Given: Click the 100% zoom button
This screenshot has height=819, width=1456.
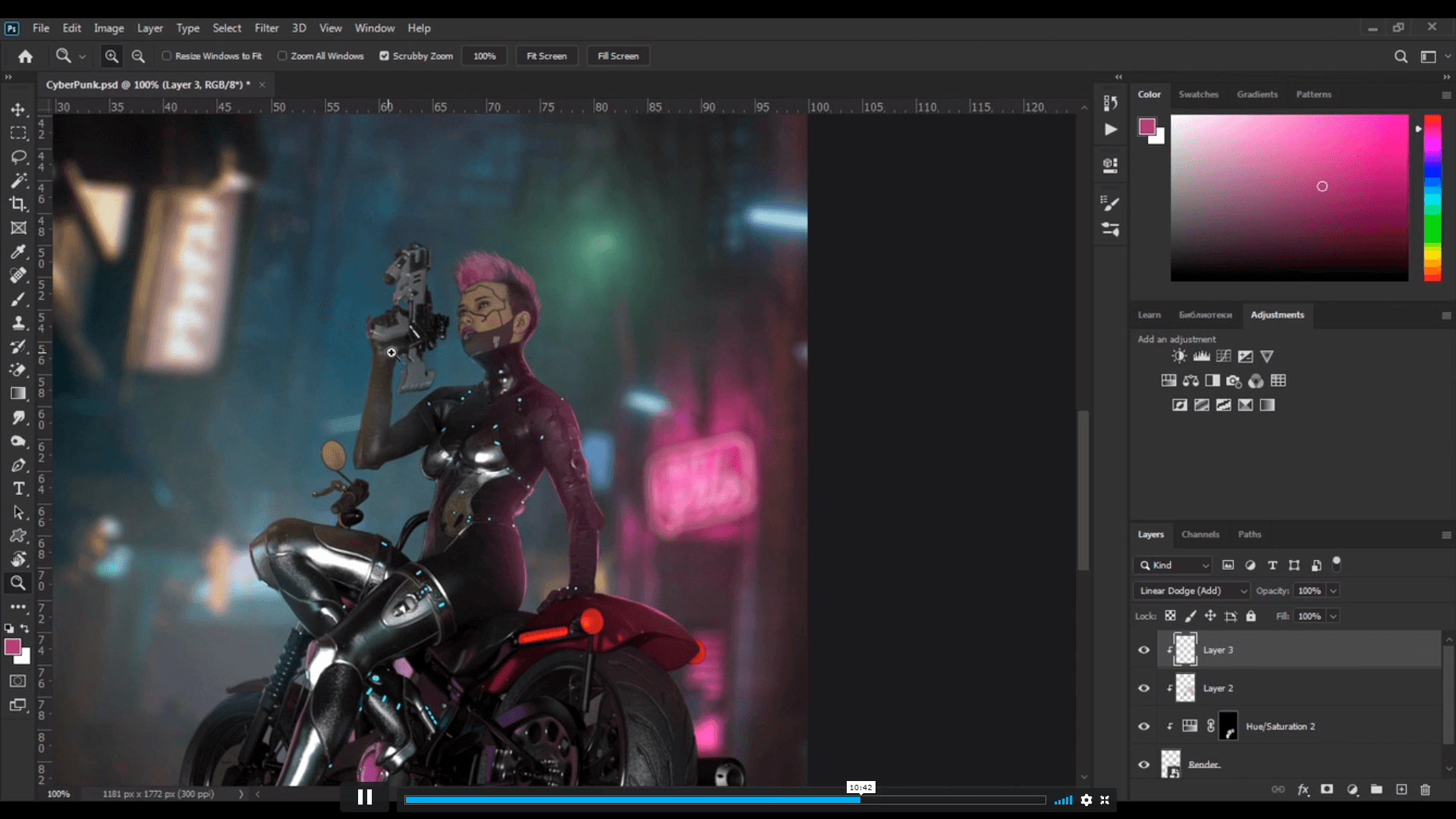Looking at the screenshot, I should click(484, 56).
